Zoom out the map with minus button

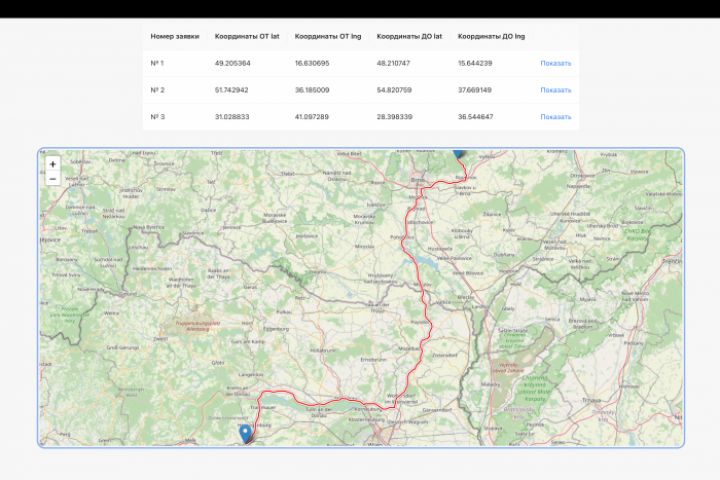tap(53, 179)
